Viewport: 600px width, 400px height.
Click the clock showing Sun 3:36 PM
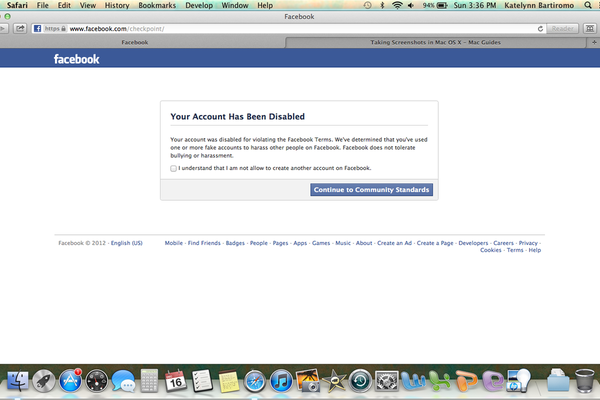(474, 5)
